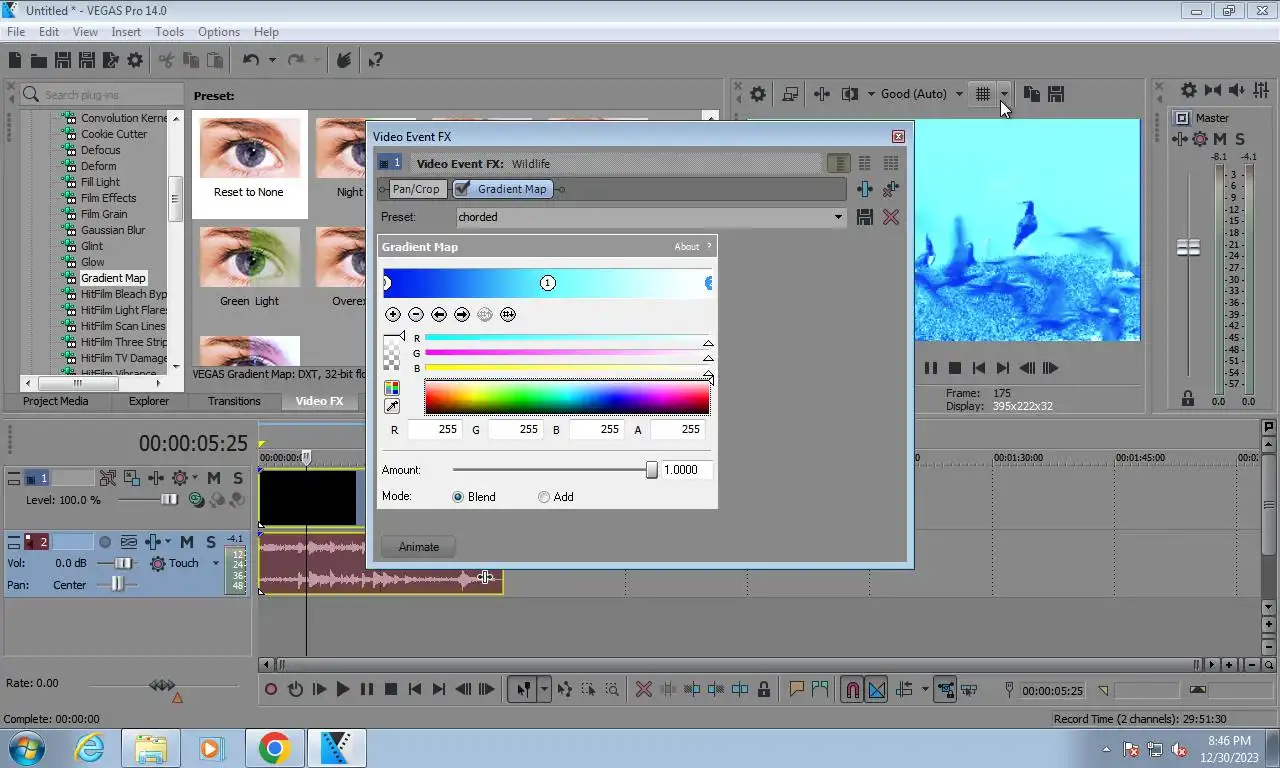The height and width of the screenshot is (768, 1280).
Task: Expand the Overlays dropdown arrow in preview
Action: 1003,94
